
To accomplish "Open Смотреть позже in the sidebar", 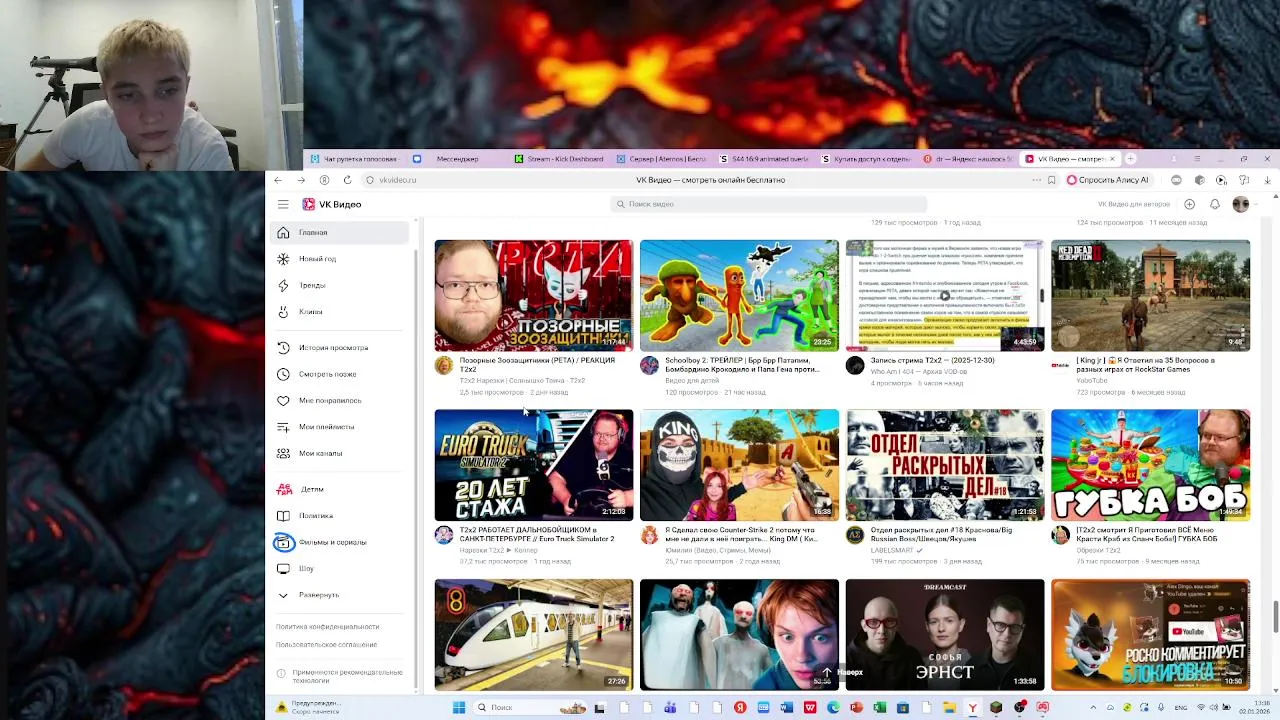I will click(340, 374).
